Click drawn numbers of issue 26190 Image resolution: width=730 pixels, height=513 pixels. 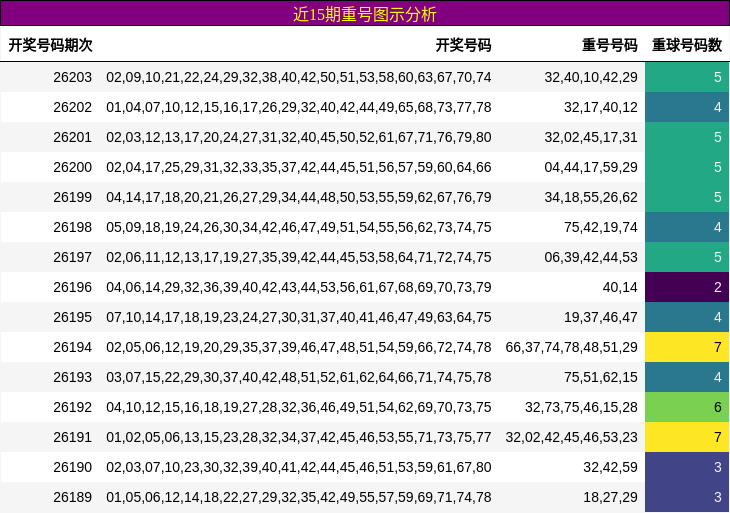(299, 467)
